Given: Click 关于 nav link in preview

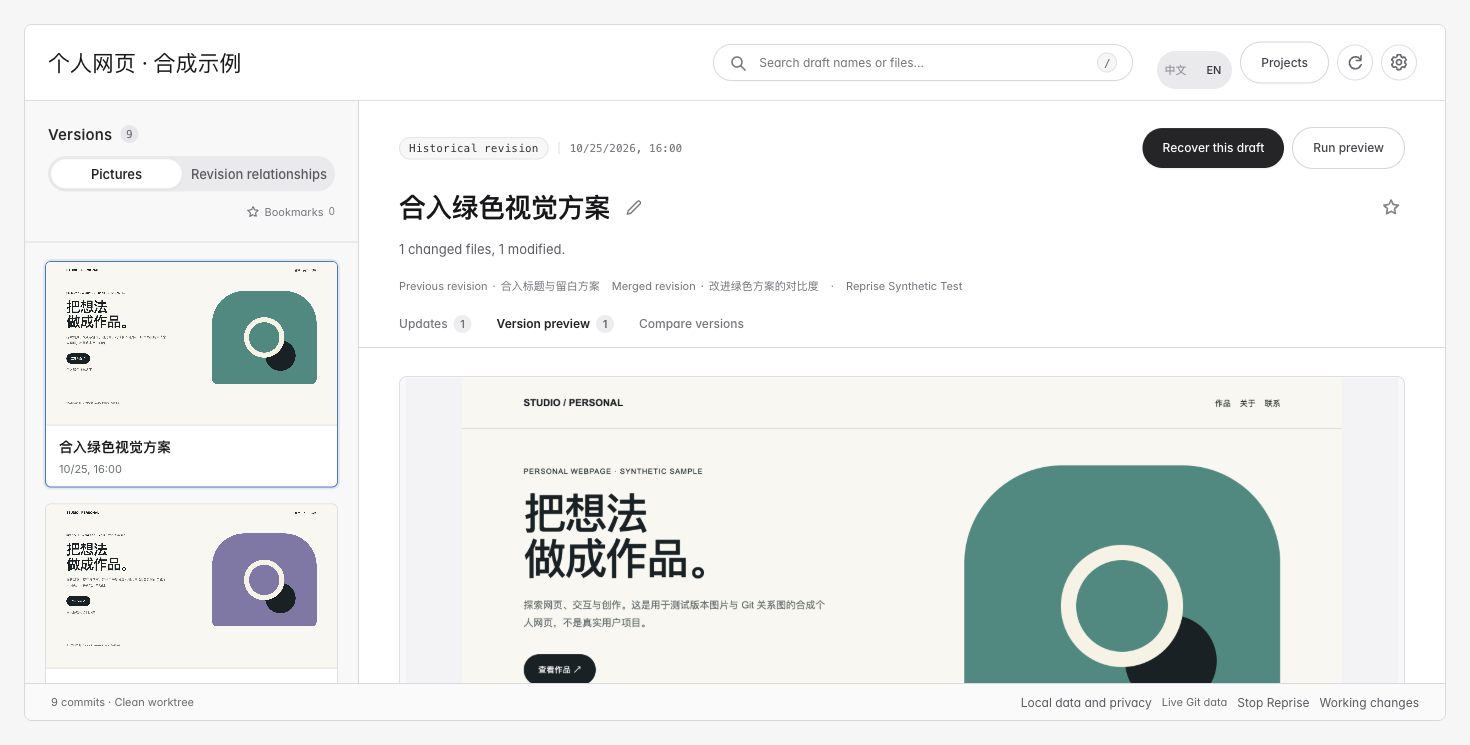Looking at the screenshot, I should [x=1247, y=404].
